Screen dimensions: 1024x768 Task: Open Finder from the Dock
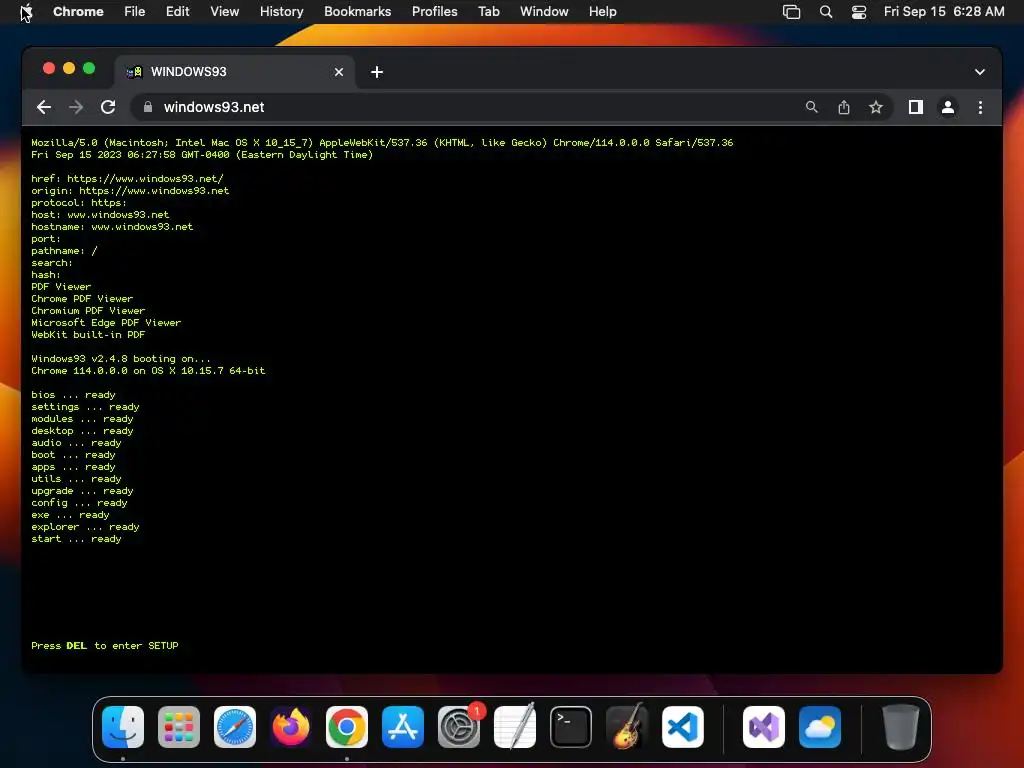pyautogui.click(x=123, y=727)
